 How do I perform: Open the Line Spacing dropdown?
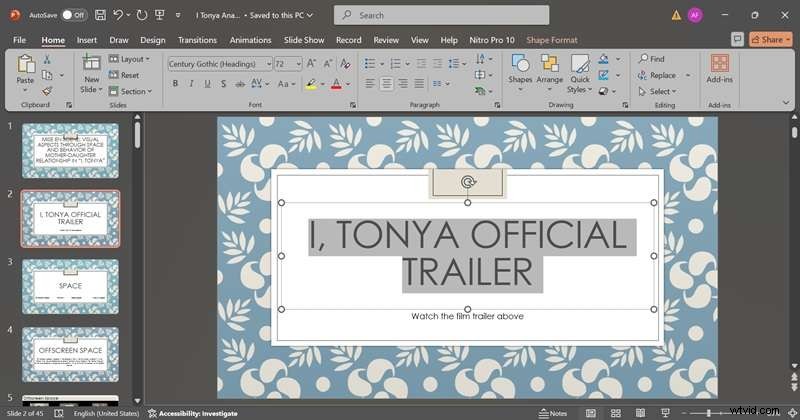coord(458,64)
